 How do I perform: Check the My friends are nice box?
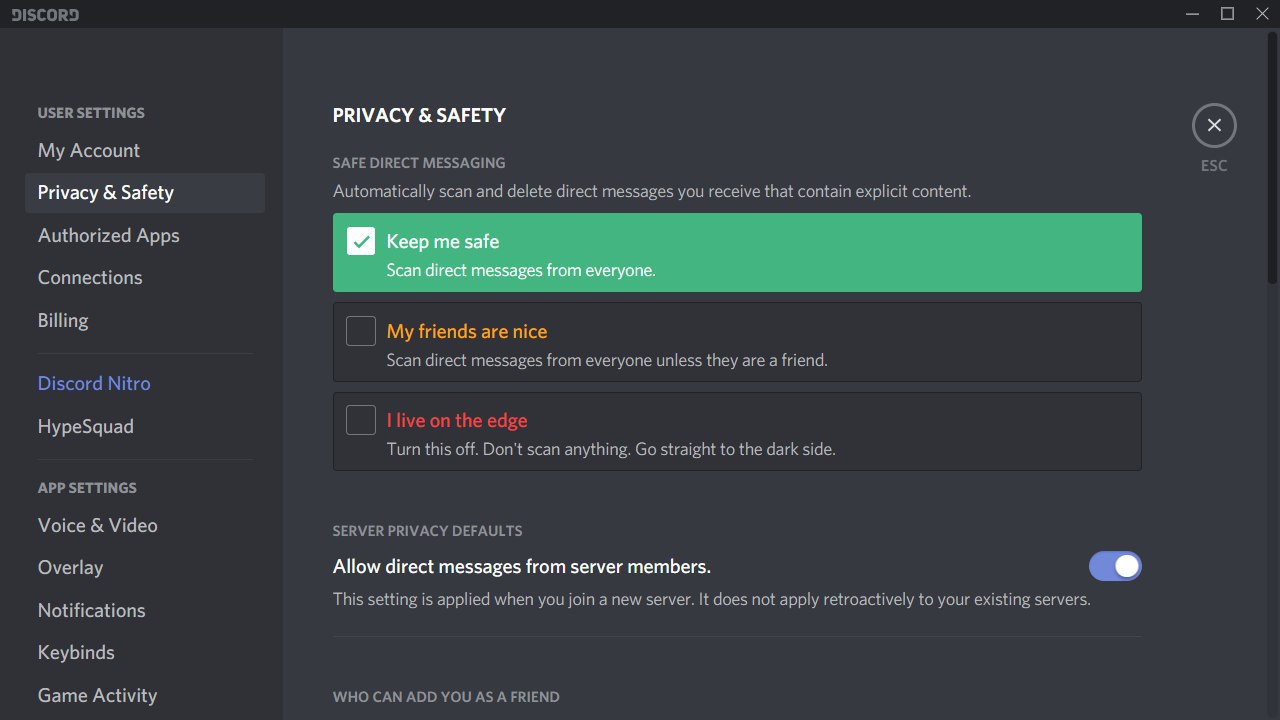click(361, 331)
